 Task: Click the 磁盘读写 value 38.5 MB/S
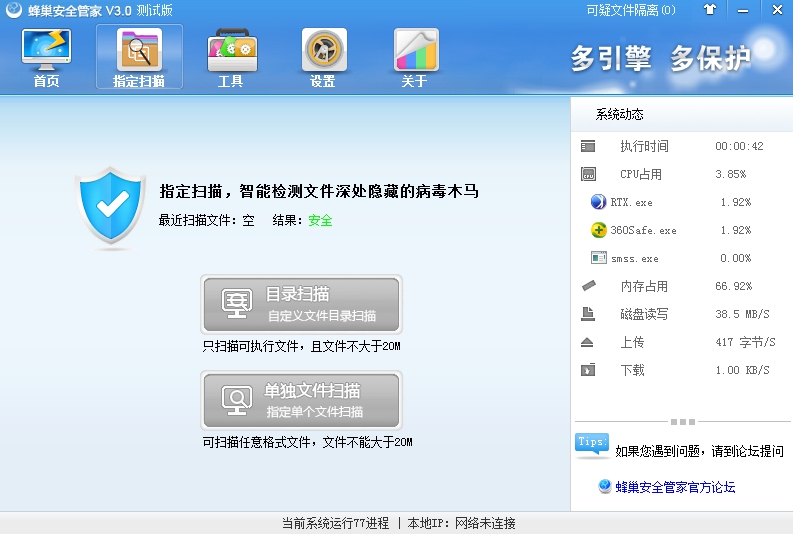pos(742,314)
